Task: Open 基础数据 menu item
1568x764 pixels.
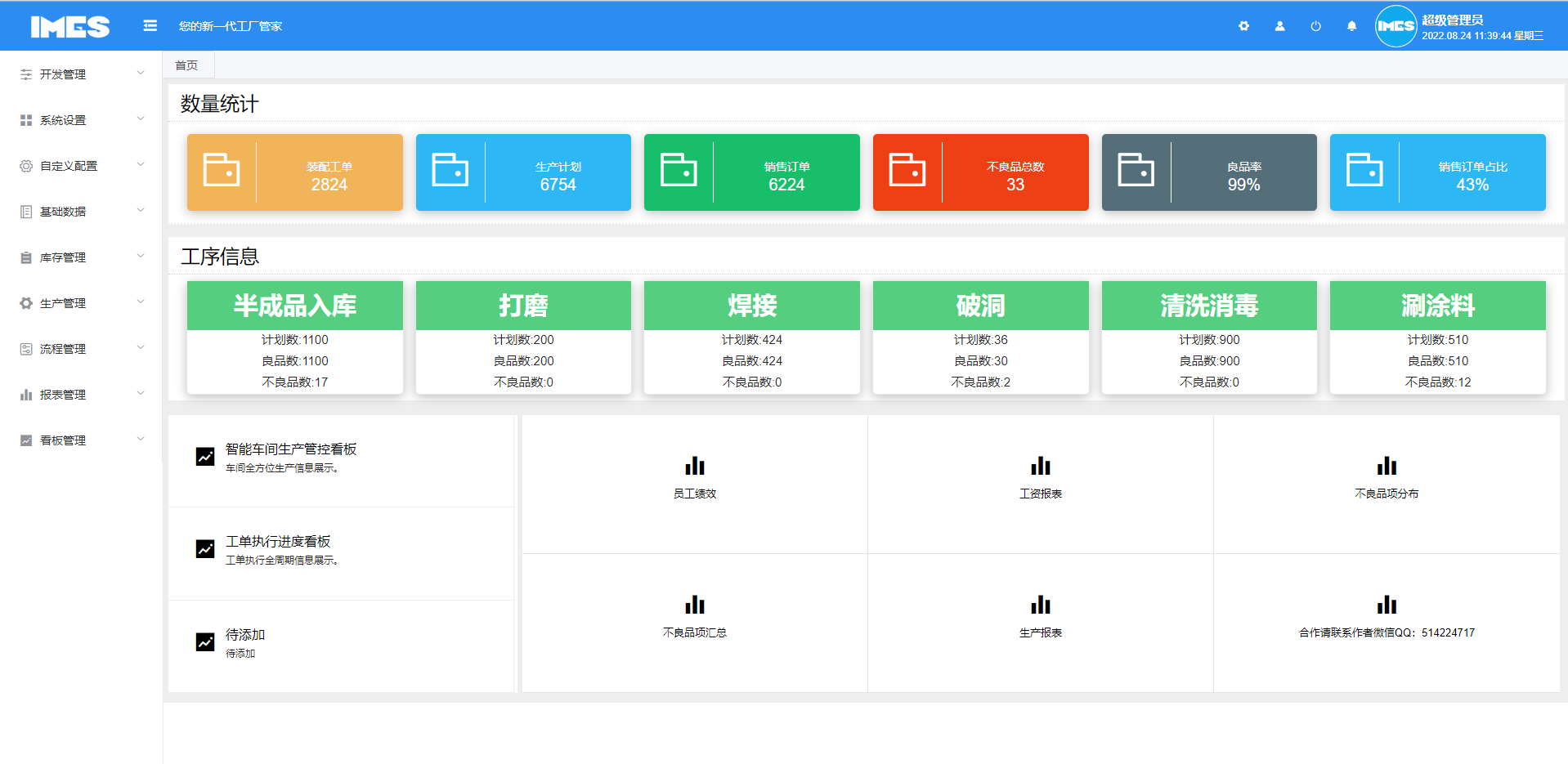Action: [x=82, y=212]
